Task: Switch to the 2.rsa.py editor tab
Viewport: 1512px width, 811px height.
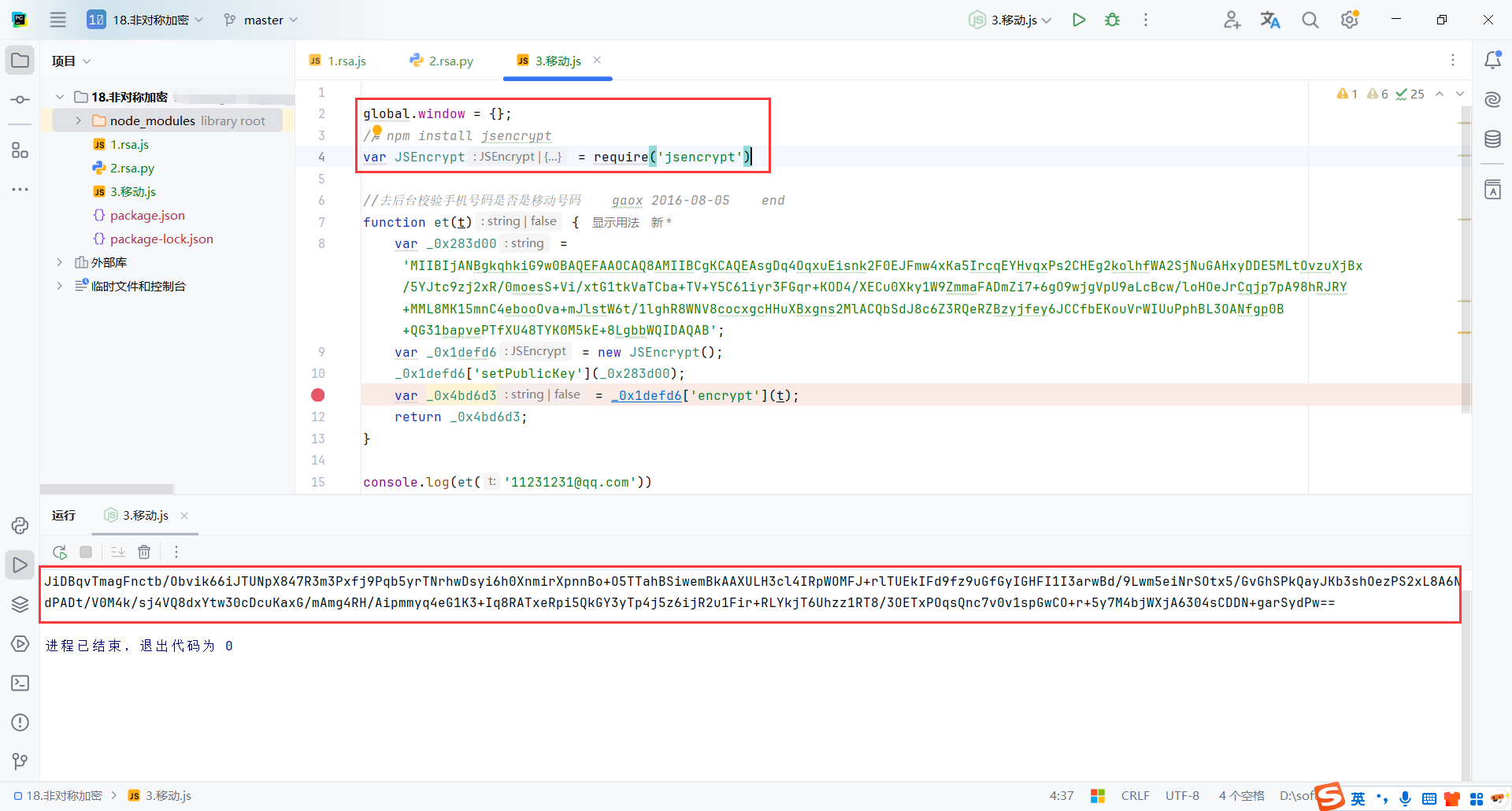Action: pos(442,61)
